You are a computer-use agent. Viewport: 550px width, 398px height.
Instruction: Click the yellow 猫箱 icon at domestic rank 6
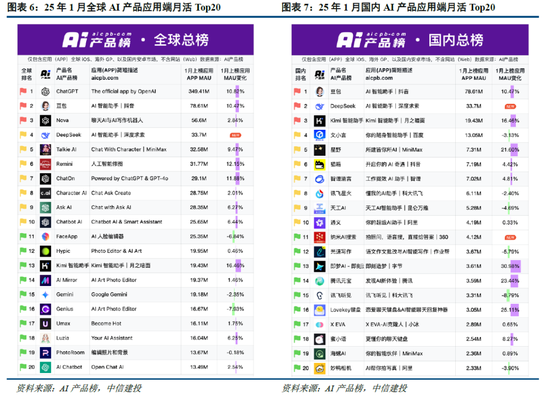point(320,164)
